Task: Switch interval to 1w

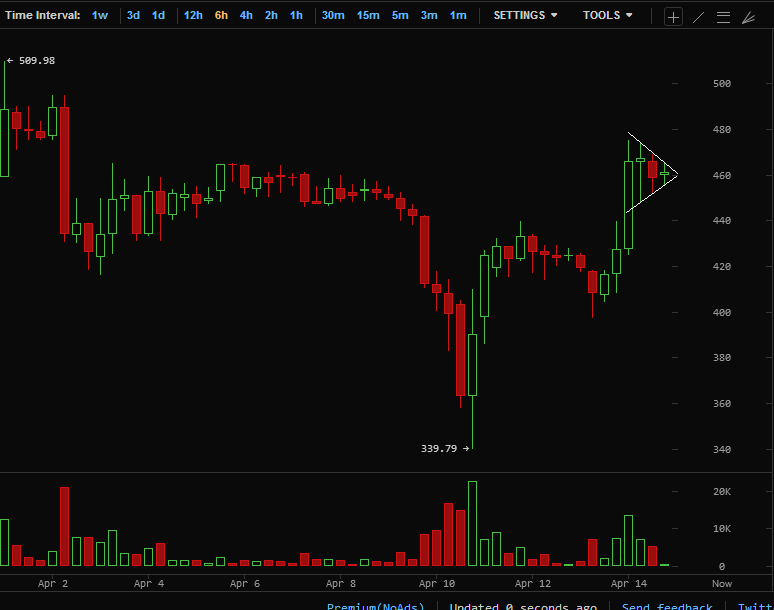Action: pos(100,15)
